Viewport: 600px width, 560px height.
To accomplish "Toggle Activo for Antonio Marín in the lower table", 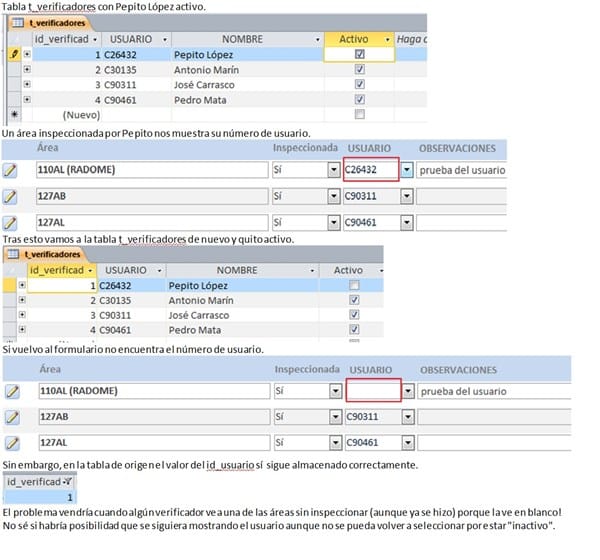I will click(354, 300).
